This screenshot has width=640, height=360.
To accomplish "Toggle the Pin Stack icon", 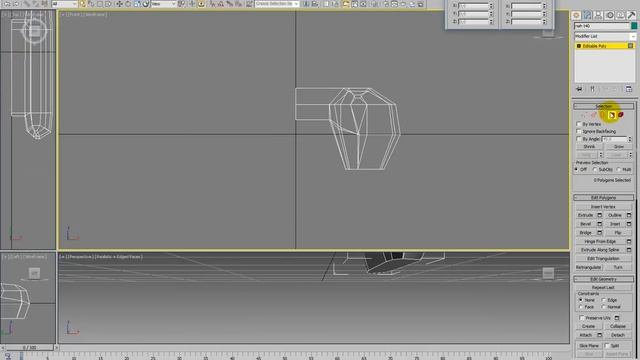I will (x=579, y=89).
